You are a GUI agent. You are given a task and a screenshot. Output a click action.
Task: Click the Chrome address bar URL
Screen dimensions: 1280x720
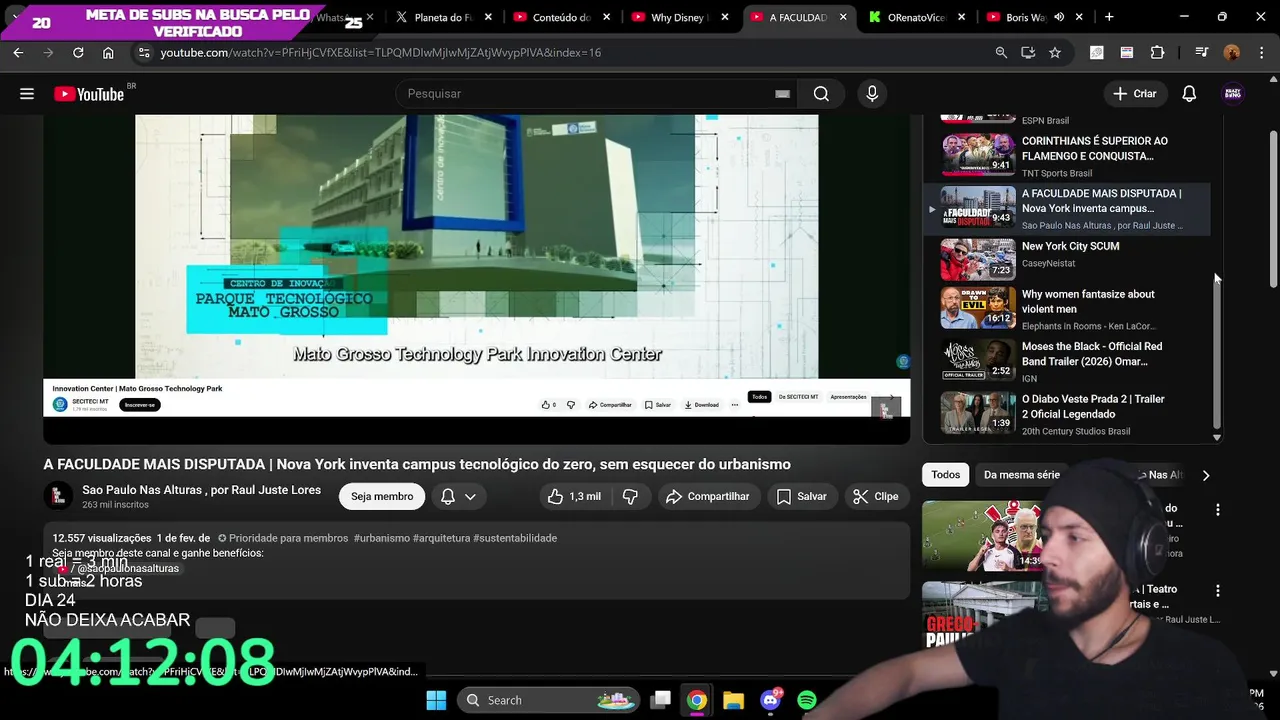click(380, 53)
